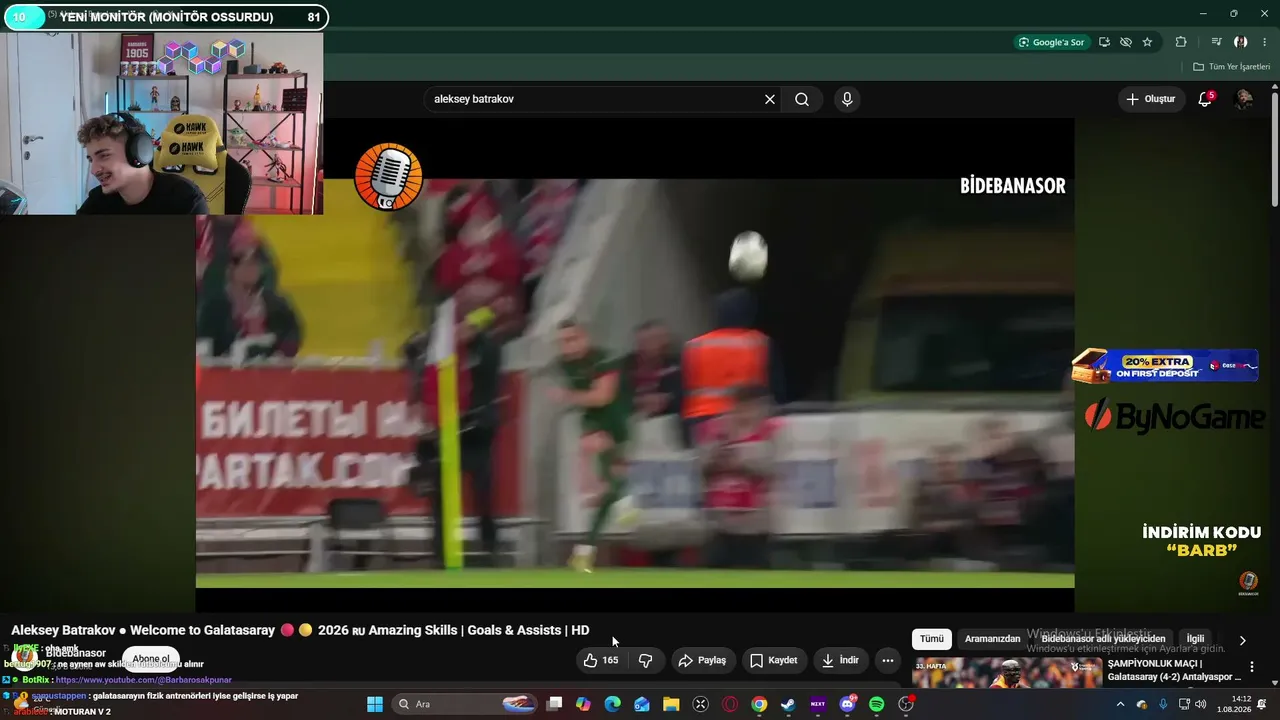The height and width of the screenshot is (720, 1280).
Task: Open Outlook from the taskbar
Action: pyautogui.click(x=642, y=704)
